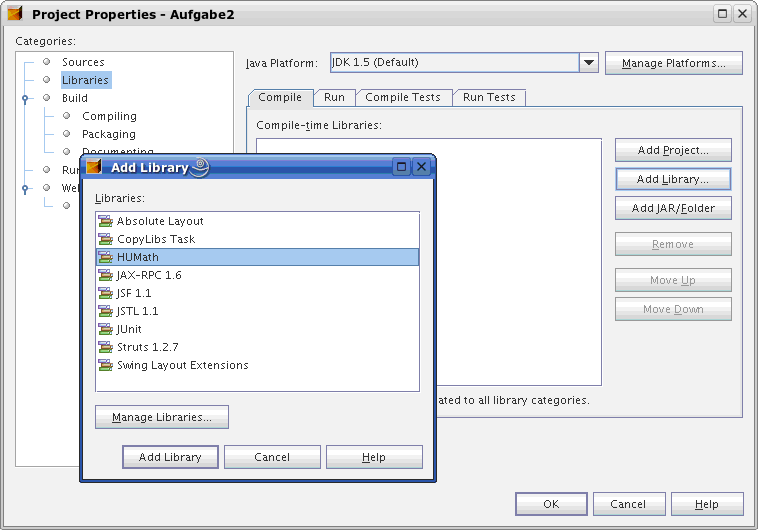Select the Sources category
The width and height of the screenshot is (758, 530).
point(83,62)
